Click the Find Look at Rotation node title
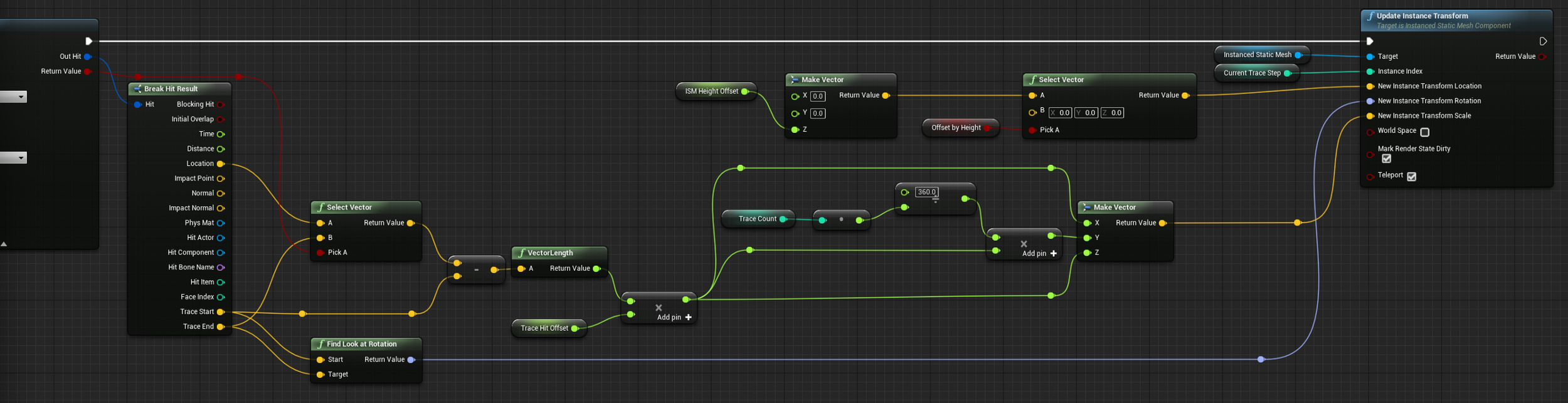Image resolution: width=1568 pixels, height=403 pixels. [x=361, y=344]
